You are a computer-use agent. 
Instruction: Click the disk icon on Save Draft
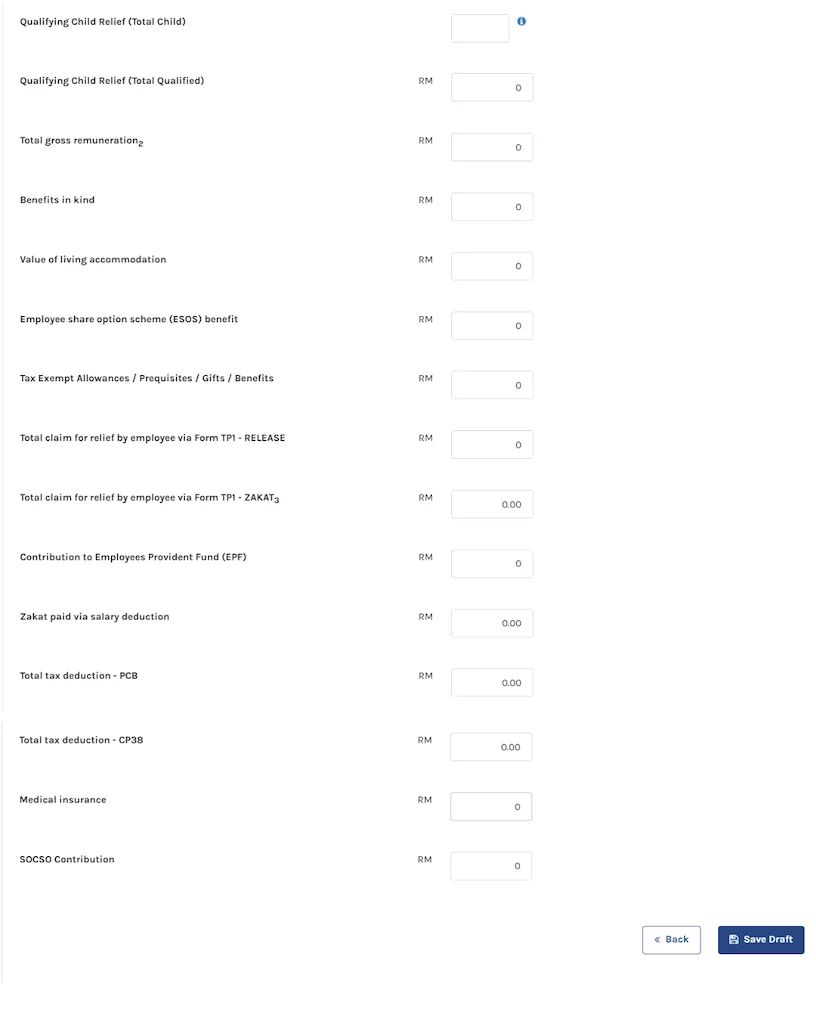(x=734, y=940)
